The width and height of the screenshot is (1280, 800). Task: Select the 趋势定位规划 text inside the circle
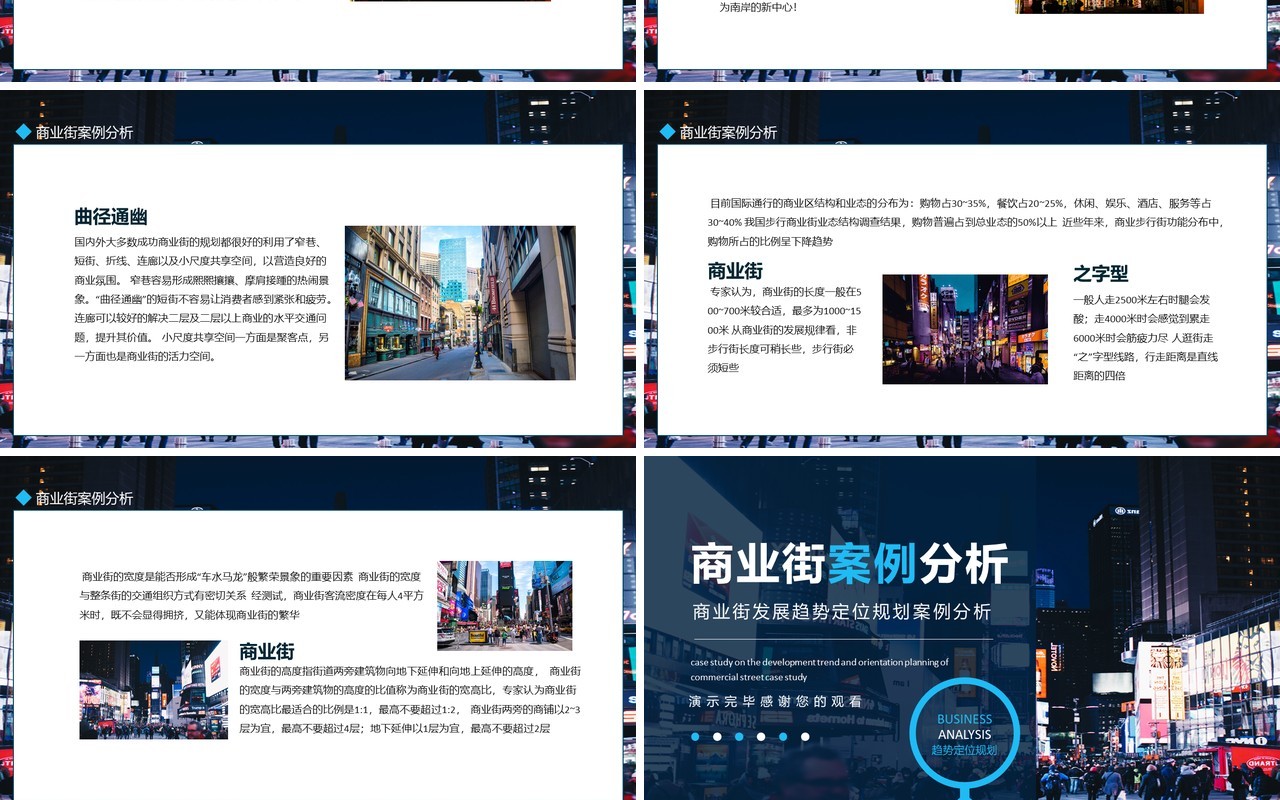964,750
